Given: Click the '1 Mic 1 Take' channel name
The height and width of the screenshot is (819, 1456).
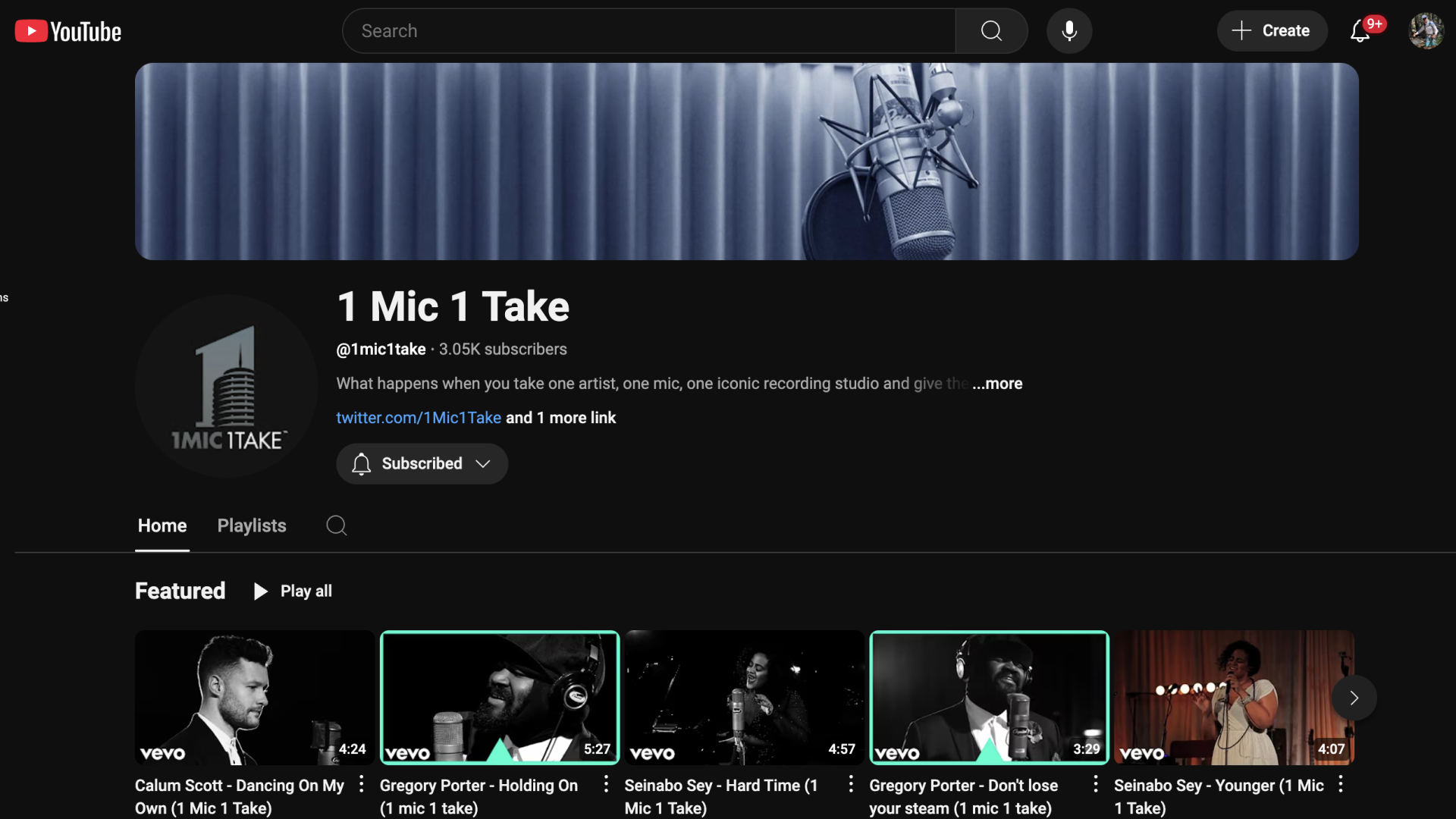Looking at the screenshot, I should [453, 306].
